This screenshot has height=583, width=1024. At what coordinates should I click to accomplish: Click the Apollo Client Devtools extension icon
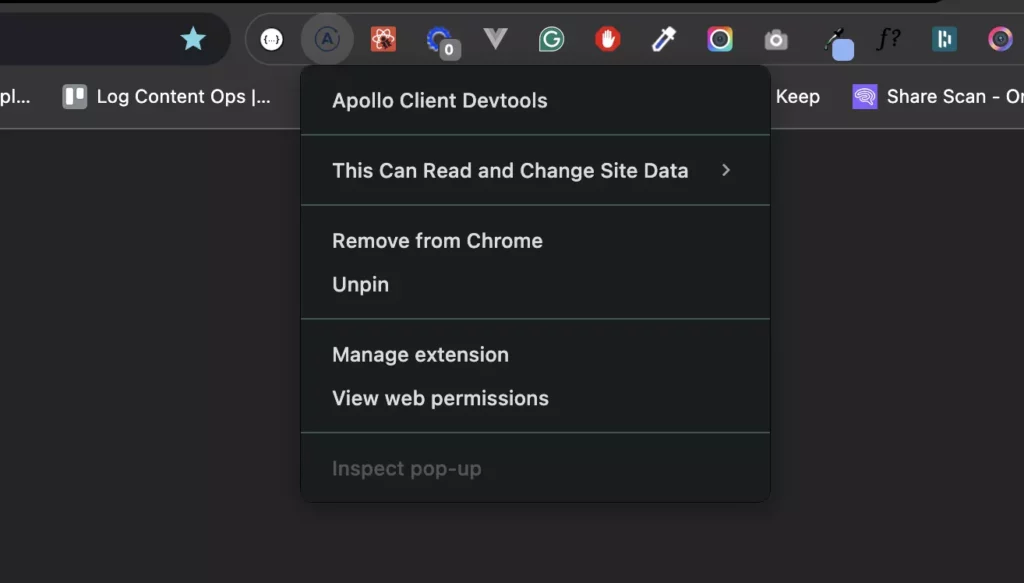(x=327, y=40)
